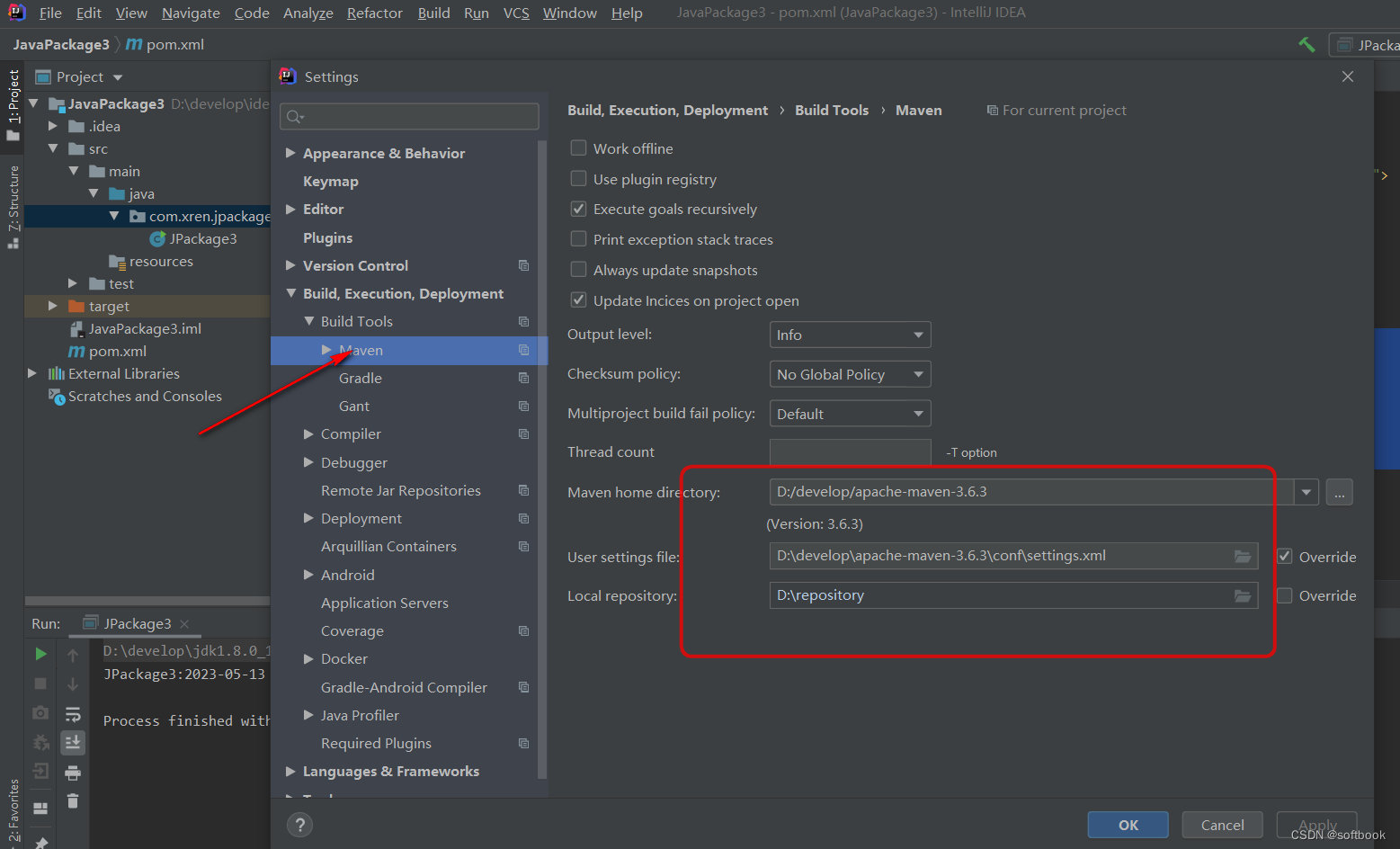This screenshot has height=849, width=1400.
Task: Open the VCS menu
Action: pos(516,13)
